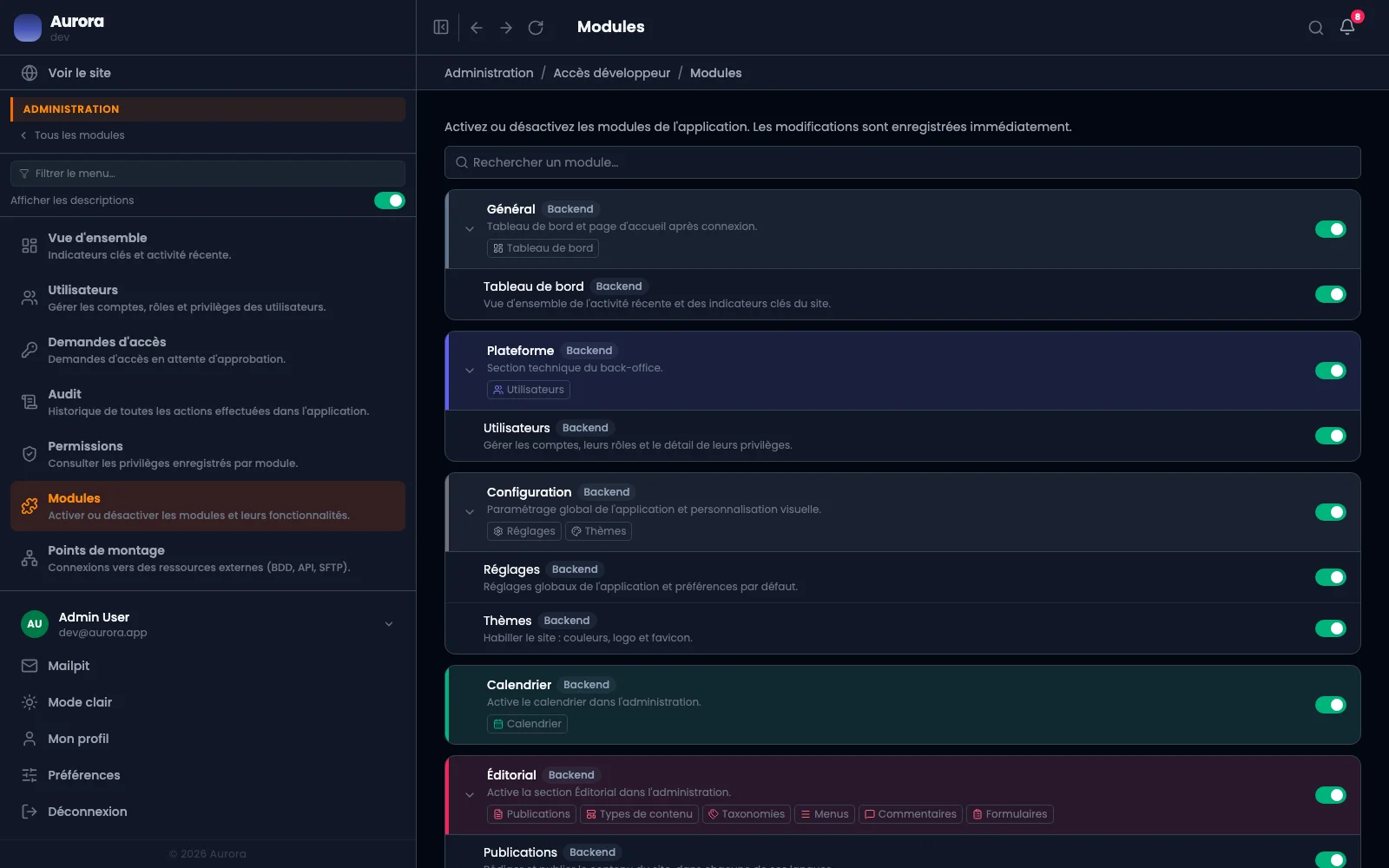1389x868 pixels.
Task: Click the Publications tag under Éditorial
Action: point(531,814)
